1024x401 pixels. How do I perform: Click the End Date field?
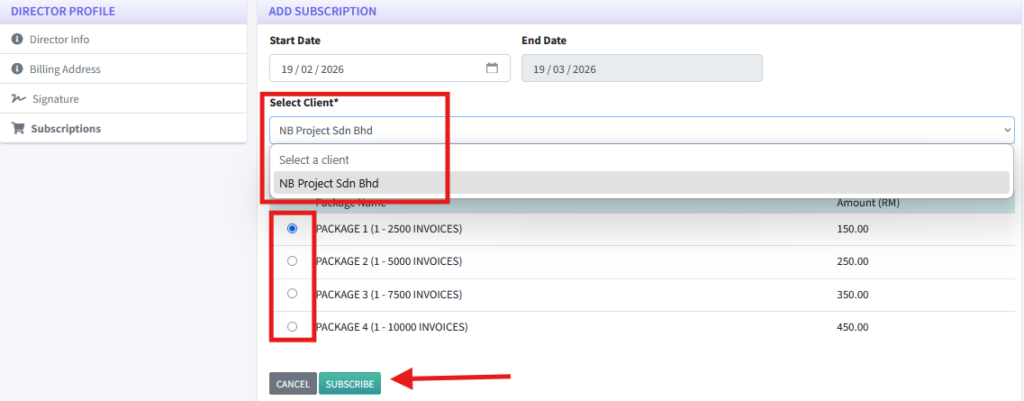tap(641, 69)
